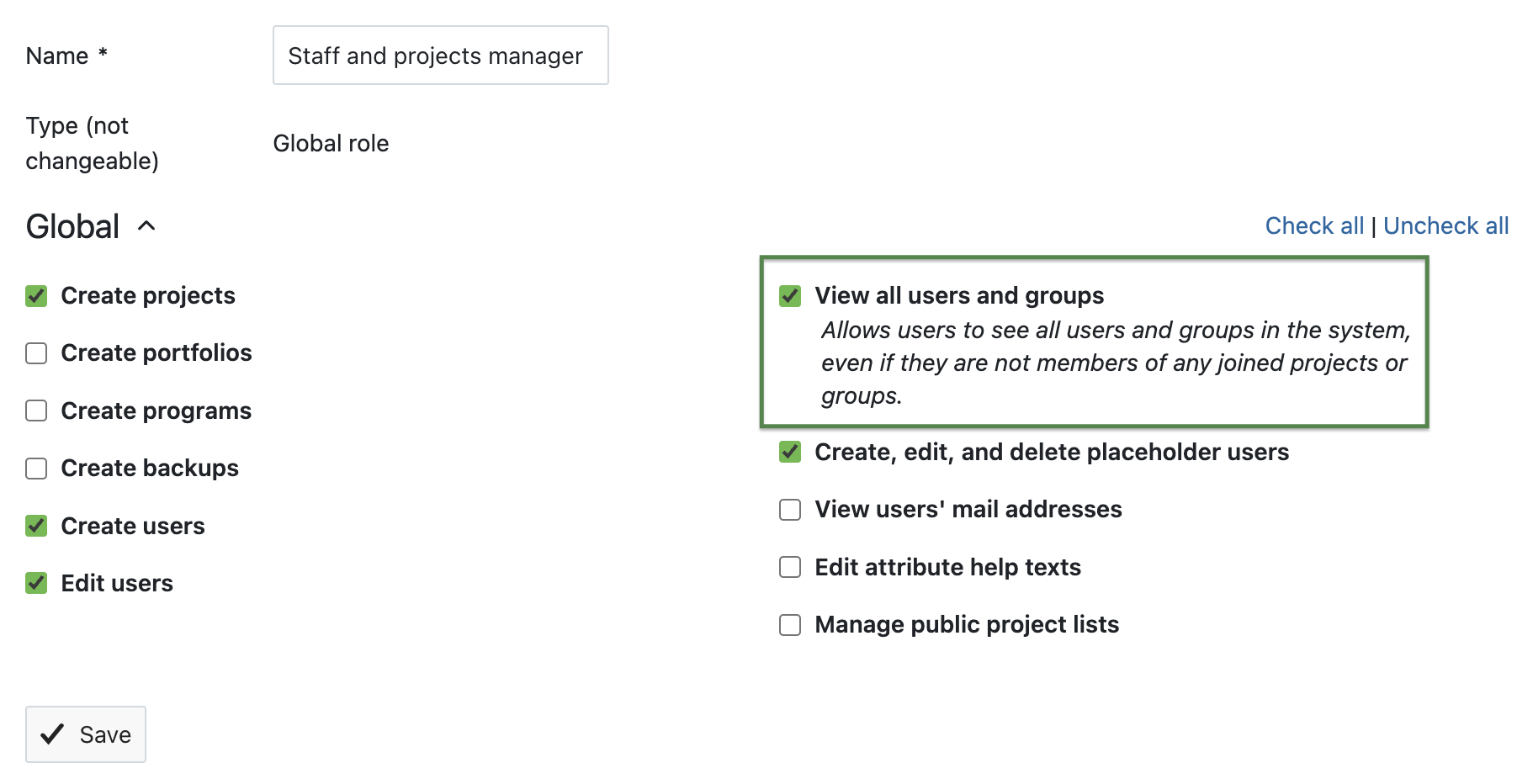Enable View users' mail addresses
The height and width of the screenshot is (784, 1533).
(789, 510)
